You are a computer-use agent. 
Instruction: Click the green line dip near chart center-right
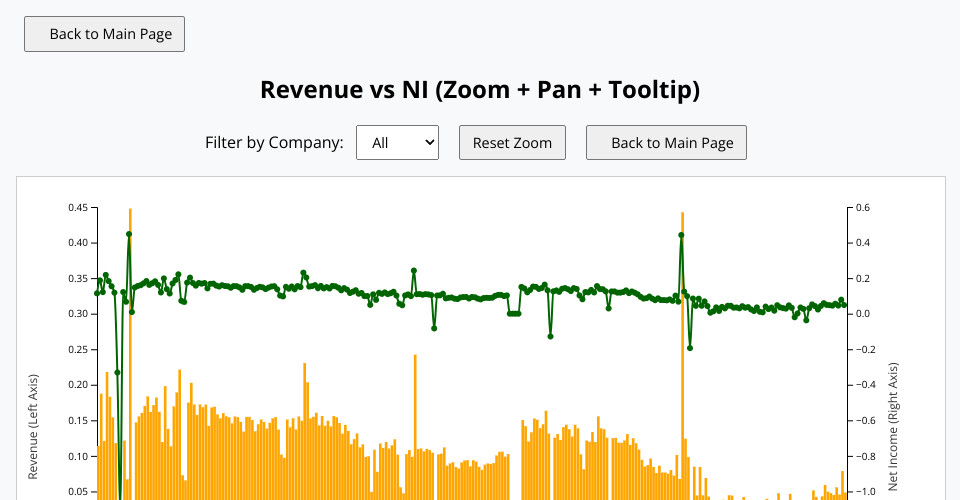(x=550, y=336)
